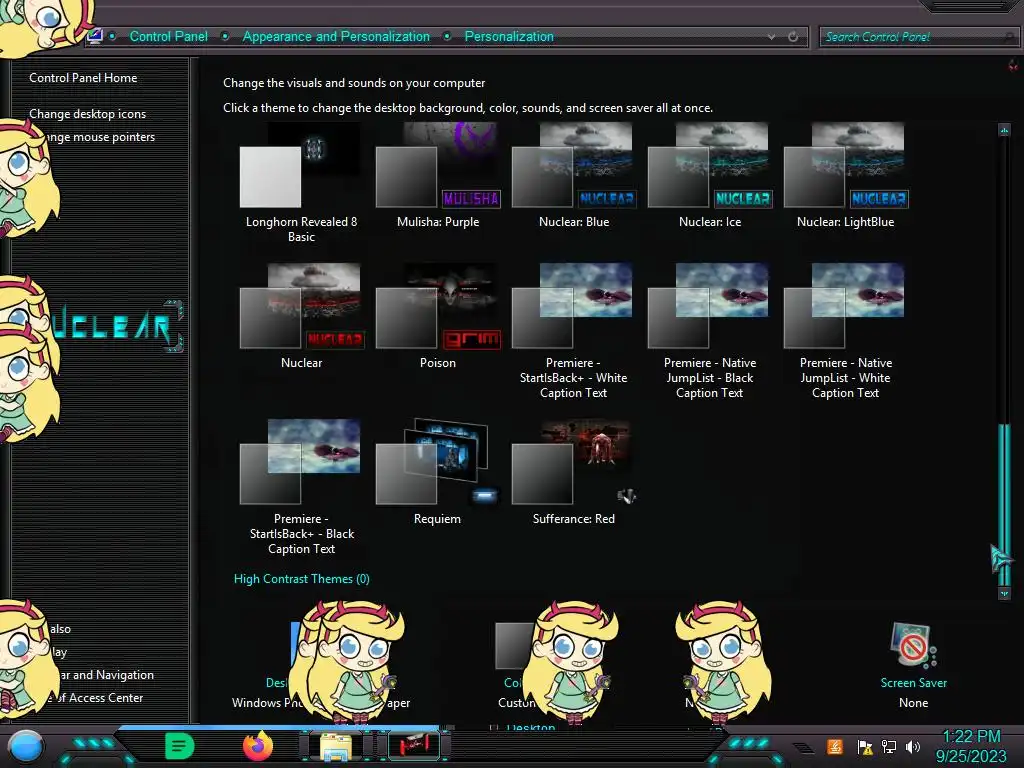
Task: Open Screen Saver settings icon
Action: (913, 645)
